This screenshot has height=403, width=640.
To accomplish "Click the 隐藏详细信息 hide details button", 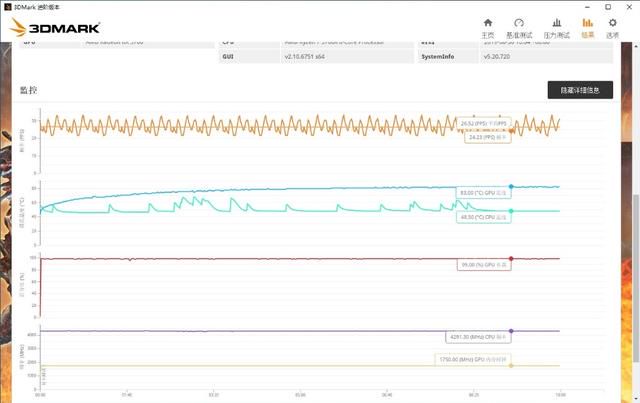I will pyautogui.click(x=580, y=90).
